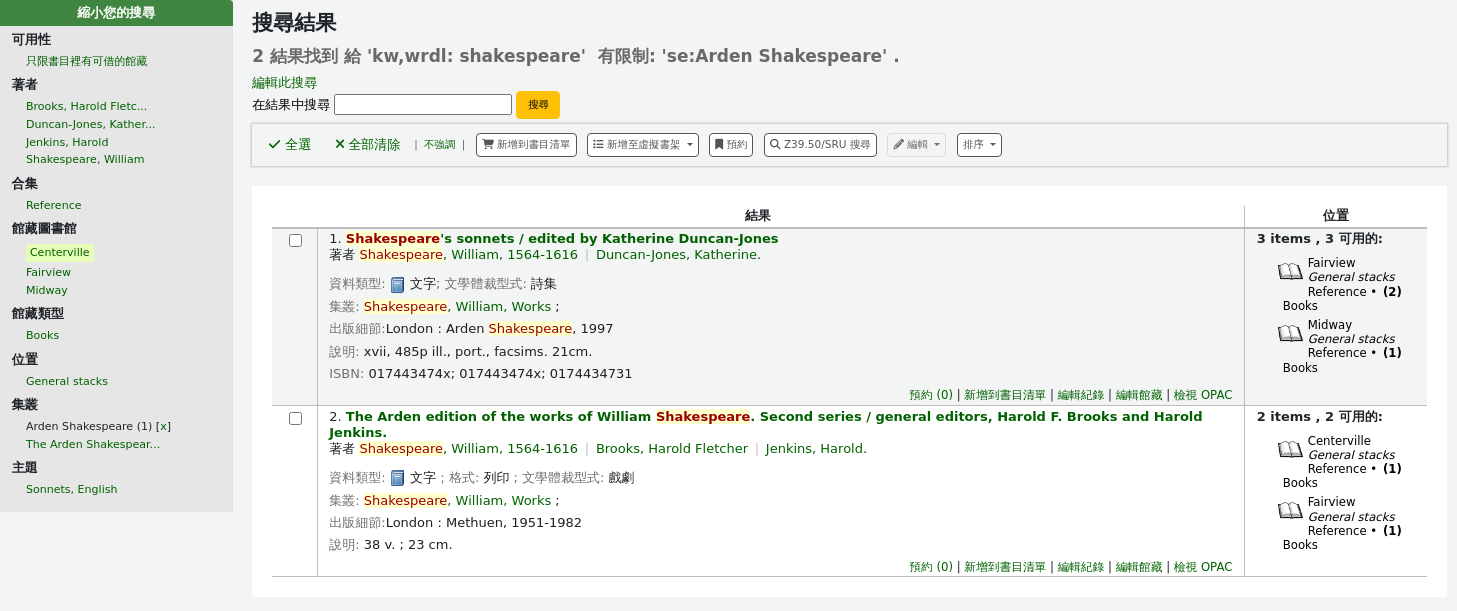Image resolution: width=1457 pixels, height=611 pixels.
Task: Click the book icon beside Centerville in result 2
Action: click(x=1290, y=449)
